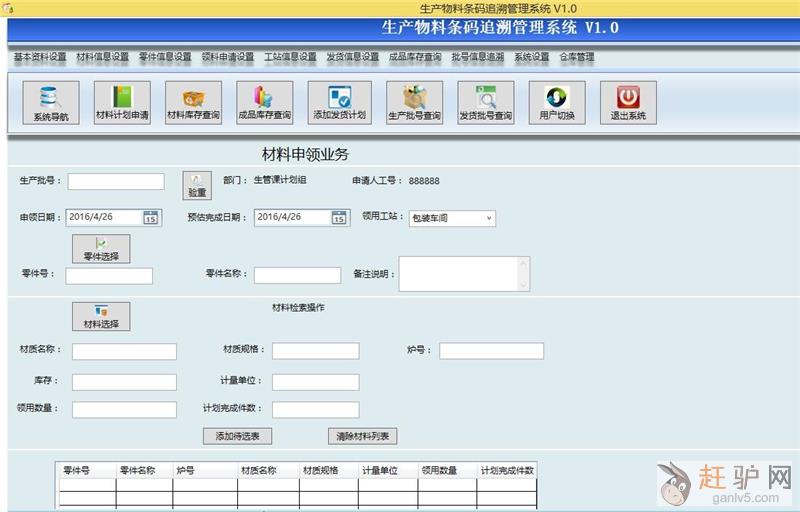The height and width of the screenshot is (512, 800).
Task: Launch 添加发货计划 from the toolbar
Action: click(339, 103)
